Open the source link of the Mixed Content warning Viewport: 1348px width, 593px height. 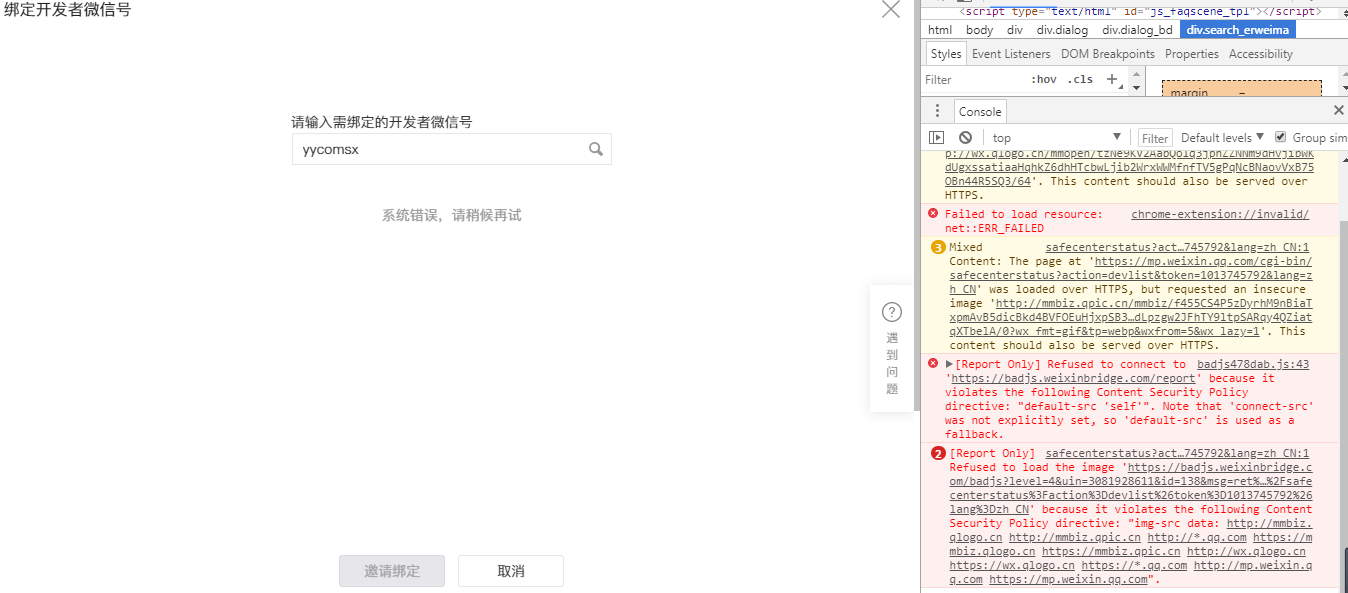click(1177, 247)
